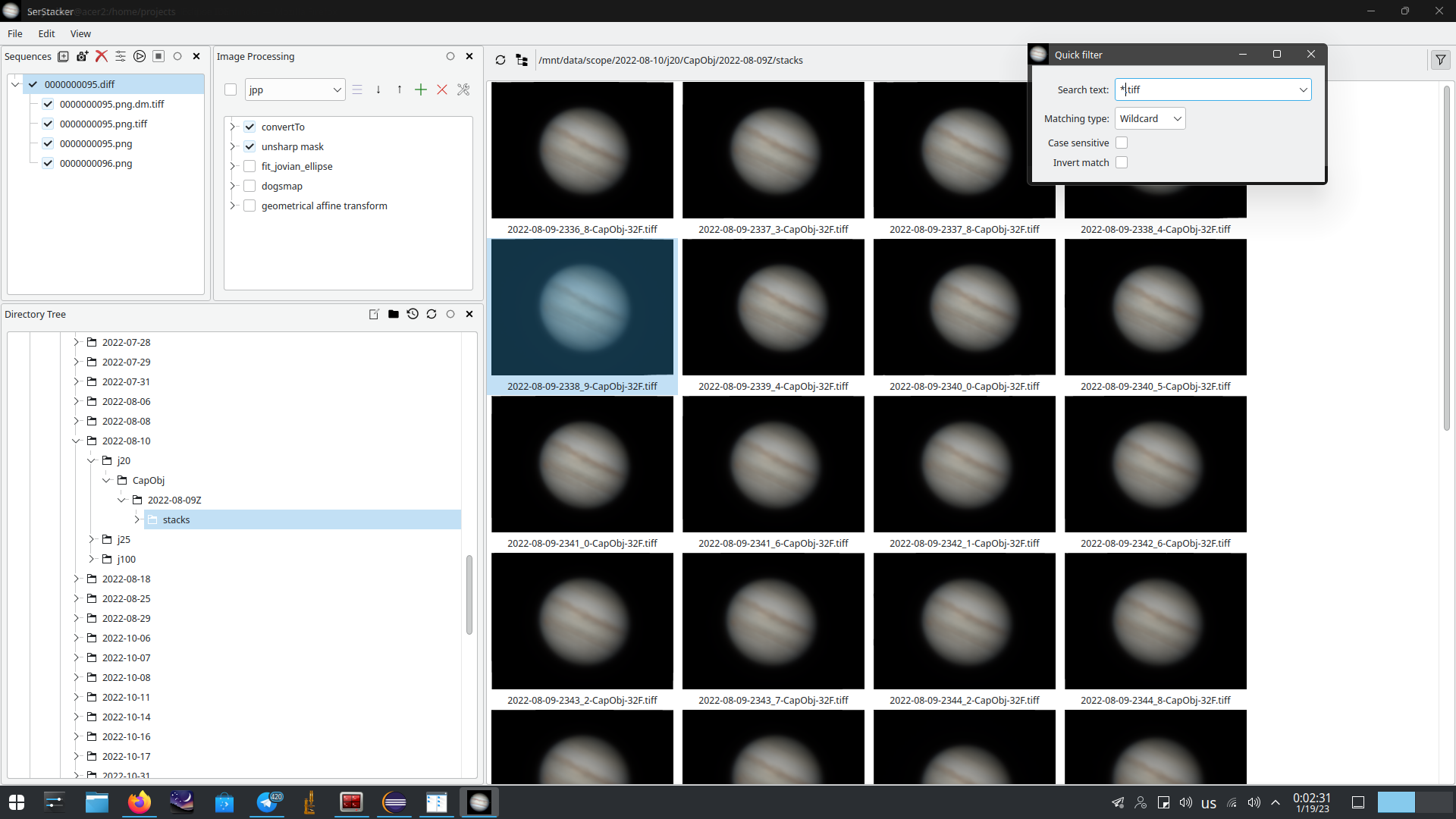The height and width of the screenshot is (819, 1456).
Task: Expand the j25 folder
Action: [x=91, y=539]
